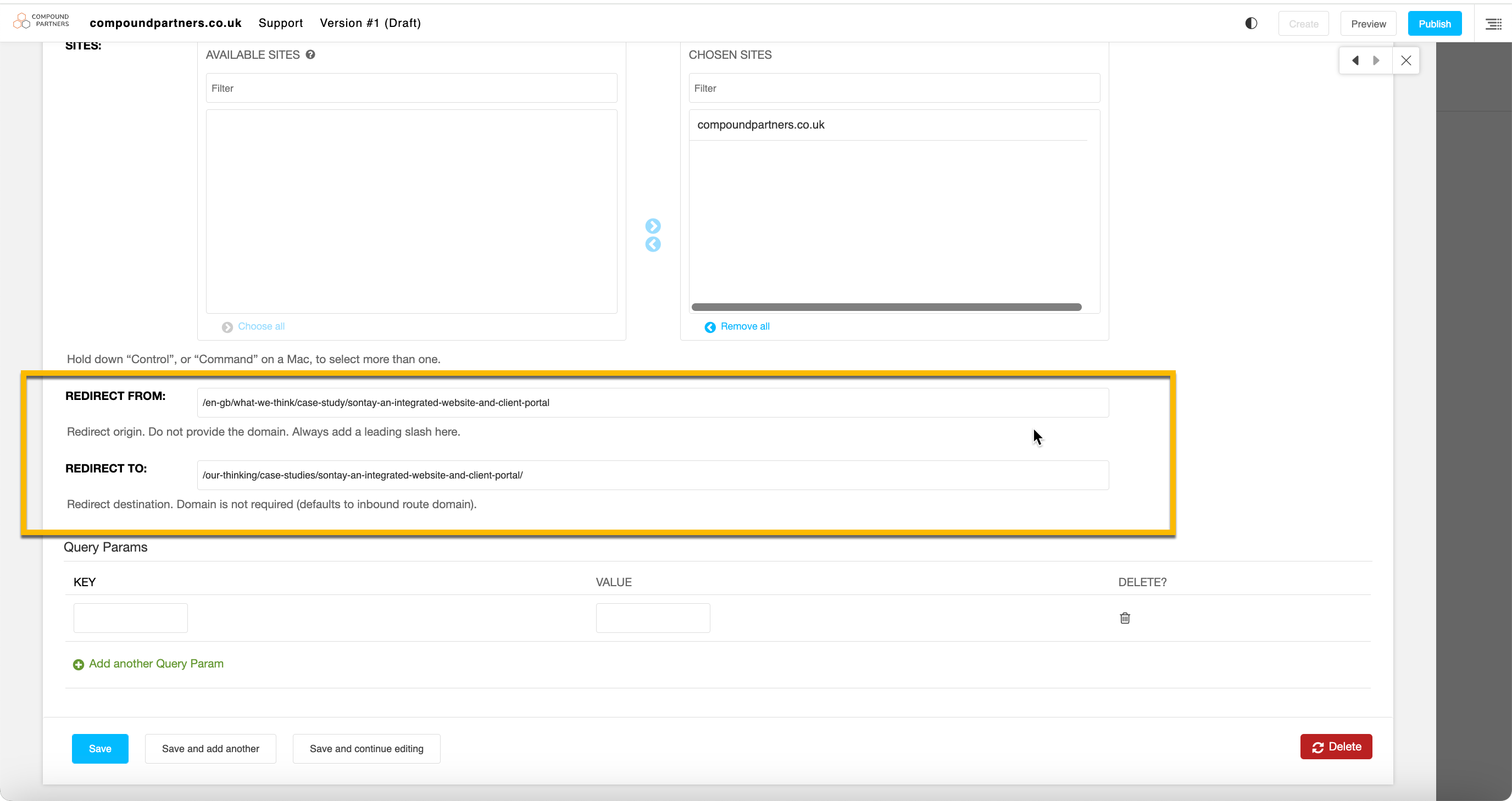Click Save and add another button

(x=210, y=749)
